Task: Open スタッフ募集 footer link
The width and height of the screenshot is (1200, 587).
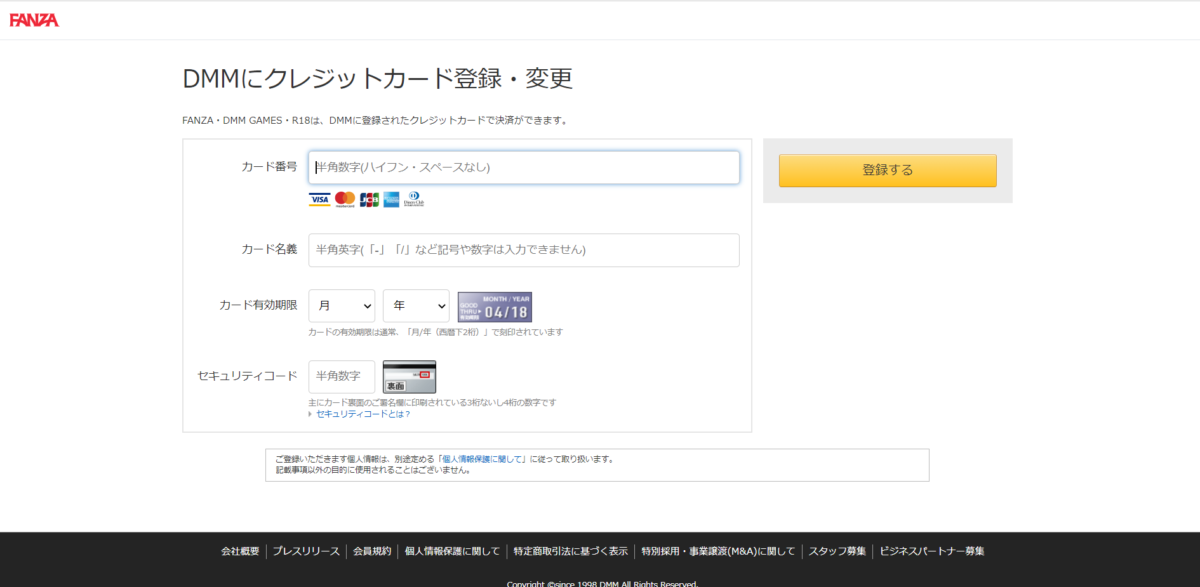Action: click(838, 551)
